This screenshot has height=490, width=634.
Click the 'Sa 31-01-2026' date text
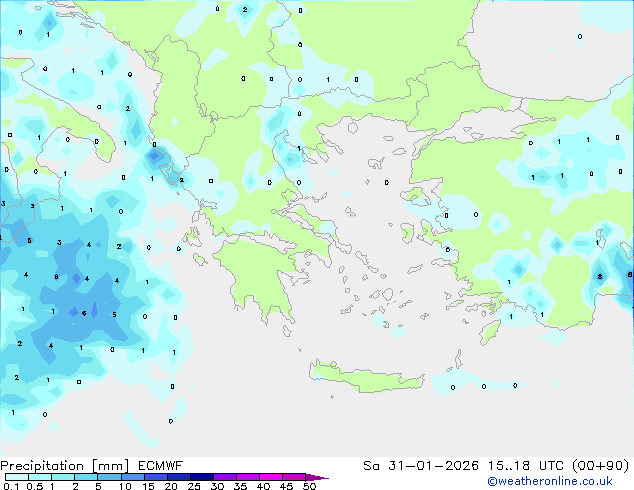tap(421, 466)
